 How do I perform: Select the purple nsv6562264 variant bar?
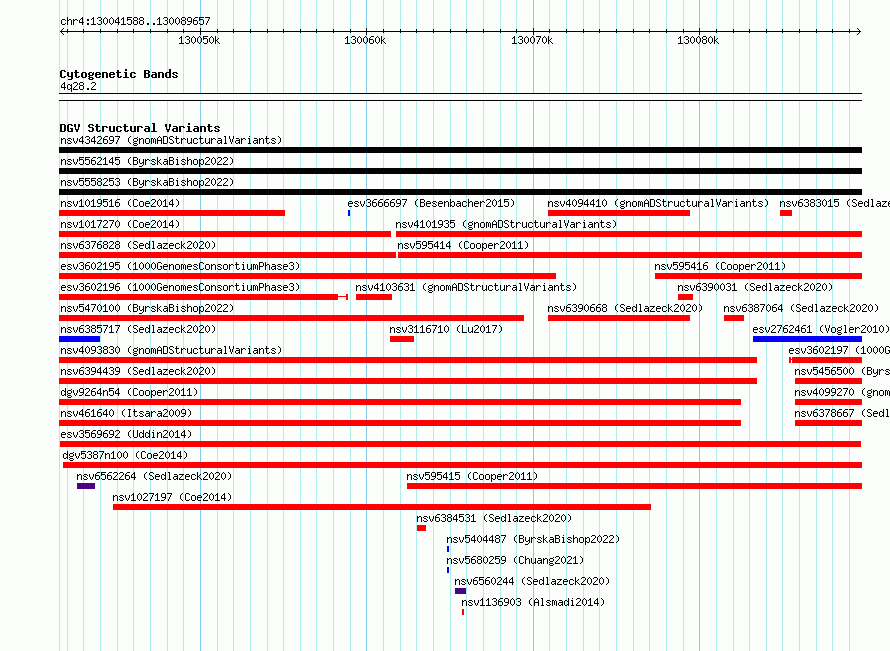86,486
